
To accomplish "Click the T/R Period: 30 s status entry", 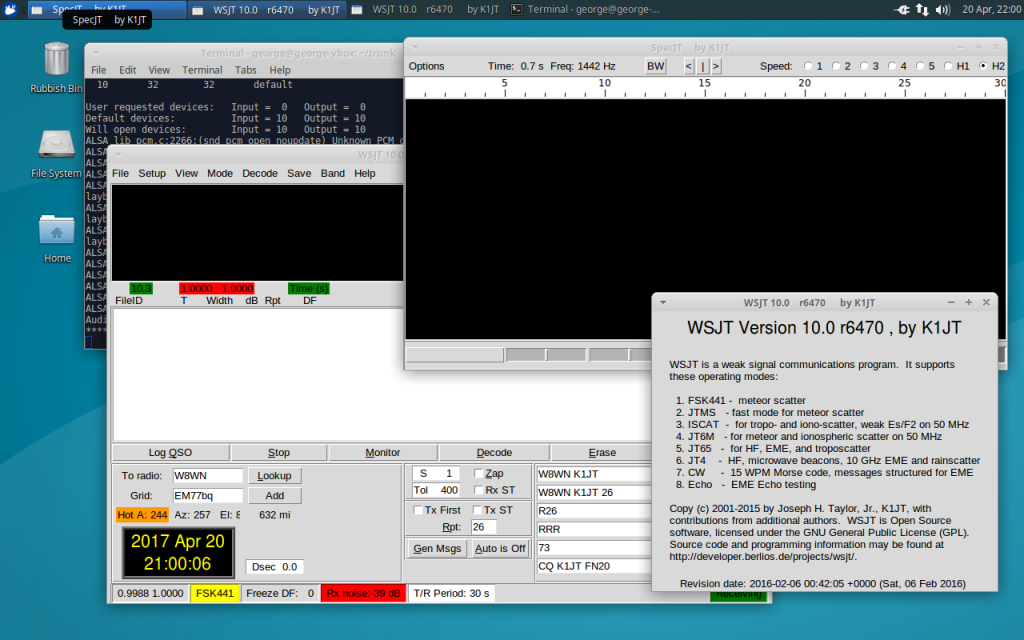I will pos(451,594).
